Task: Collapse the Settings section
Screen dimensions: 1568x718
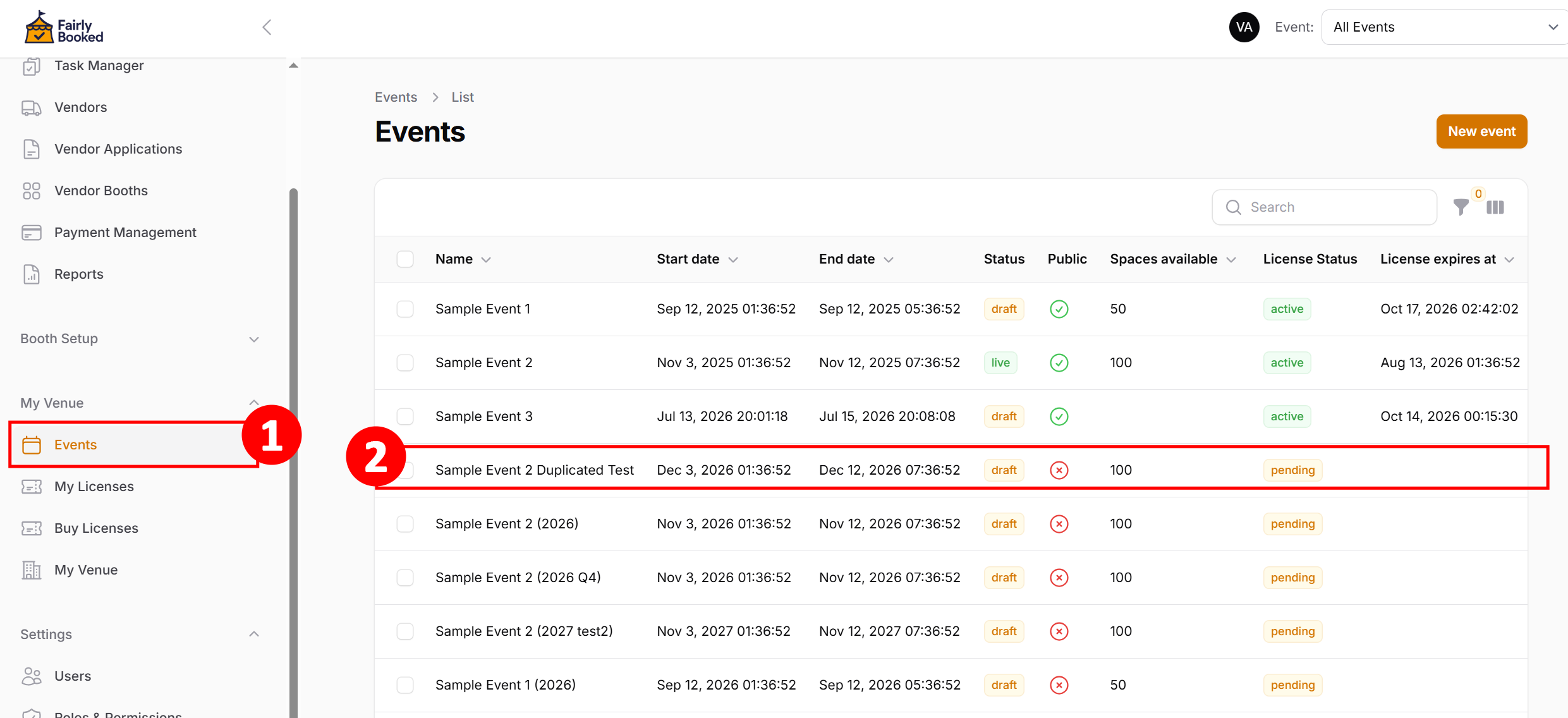Action: (254, 634)
